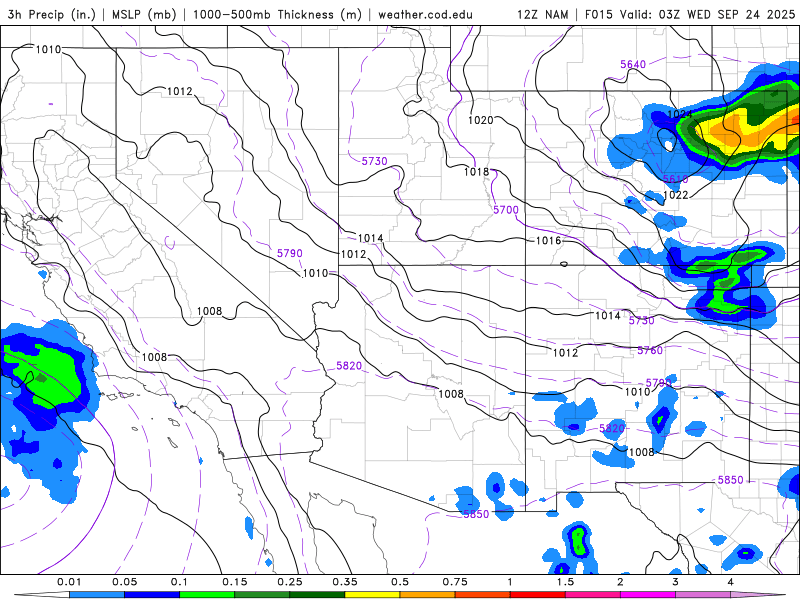The image size is (800, 600).
Task: Click the legend value label '0.75'
Action: (455, 582)
